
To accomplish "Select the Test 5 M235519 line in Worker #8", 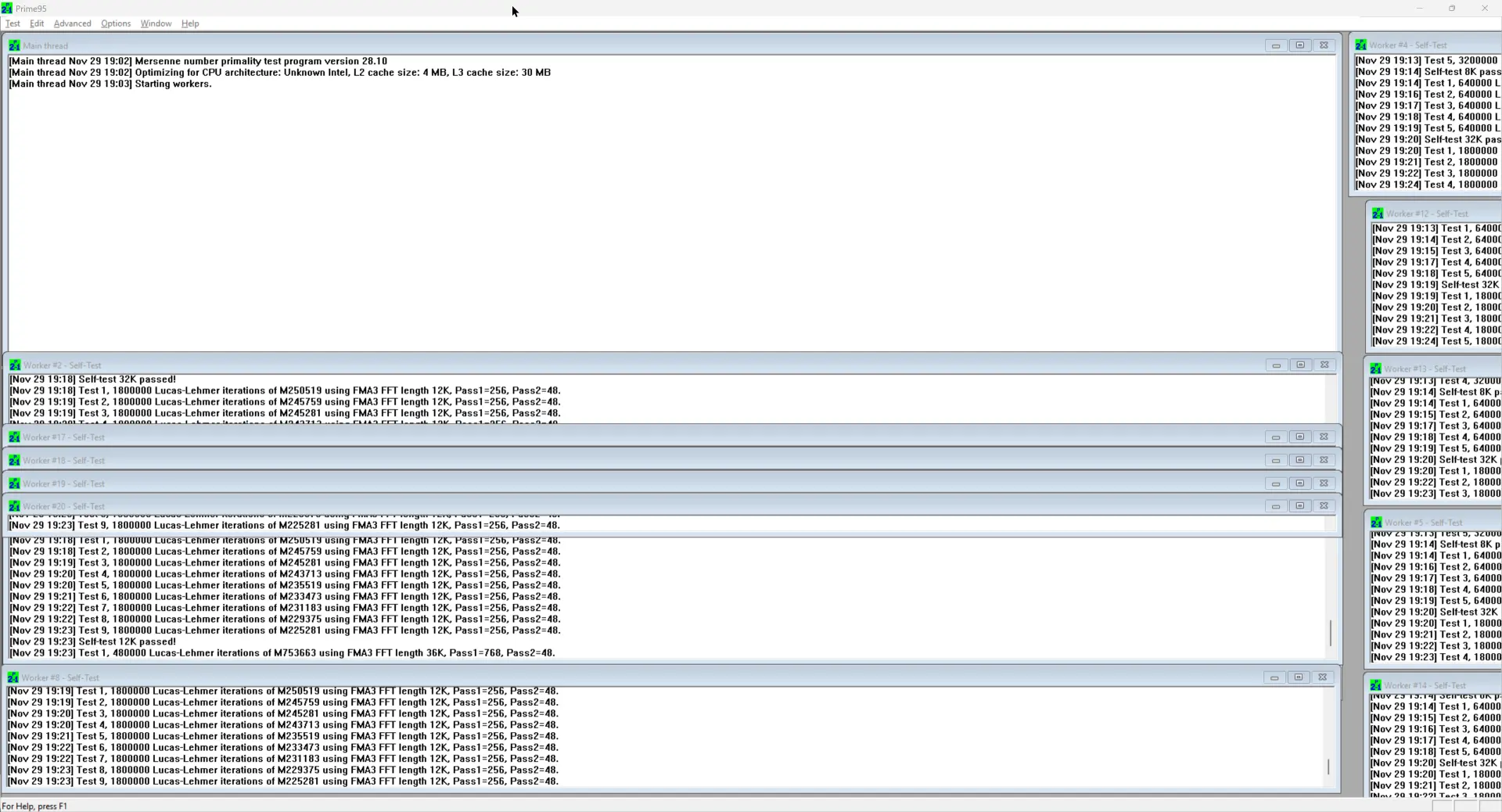I will coord(283,736).
